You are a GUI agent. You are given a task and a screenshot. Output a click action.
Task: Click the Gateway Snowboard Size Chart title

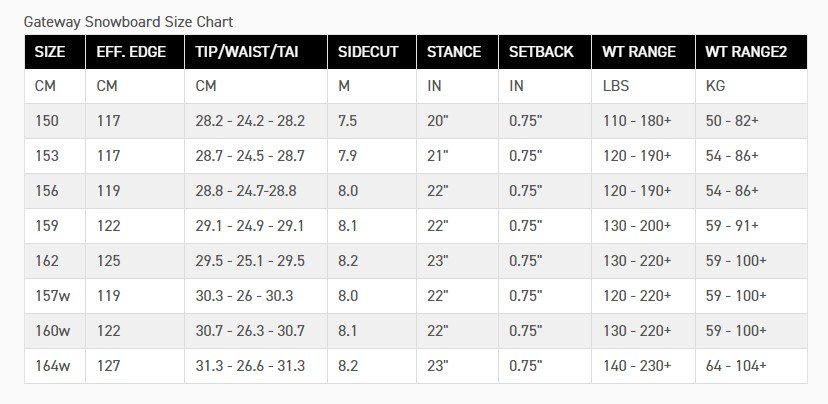[x=128, y=22]
